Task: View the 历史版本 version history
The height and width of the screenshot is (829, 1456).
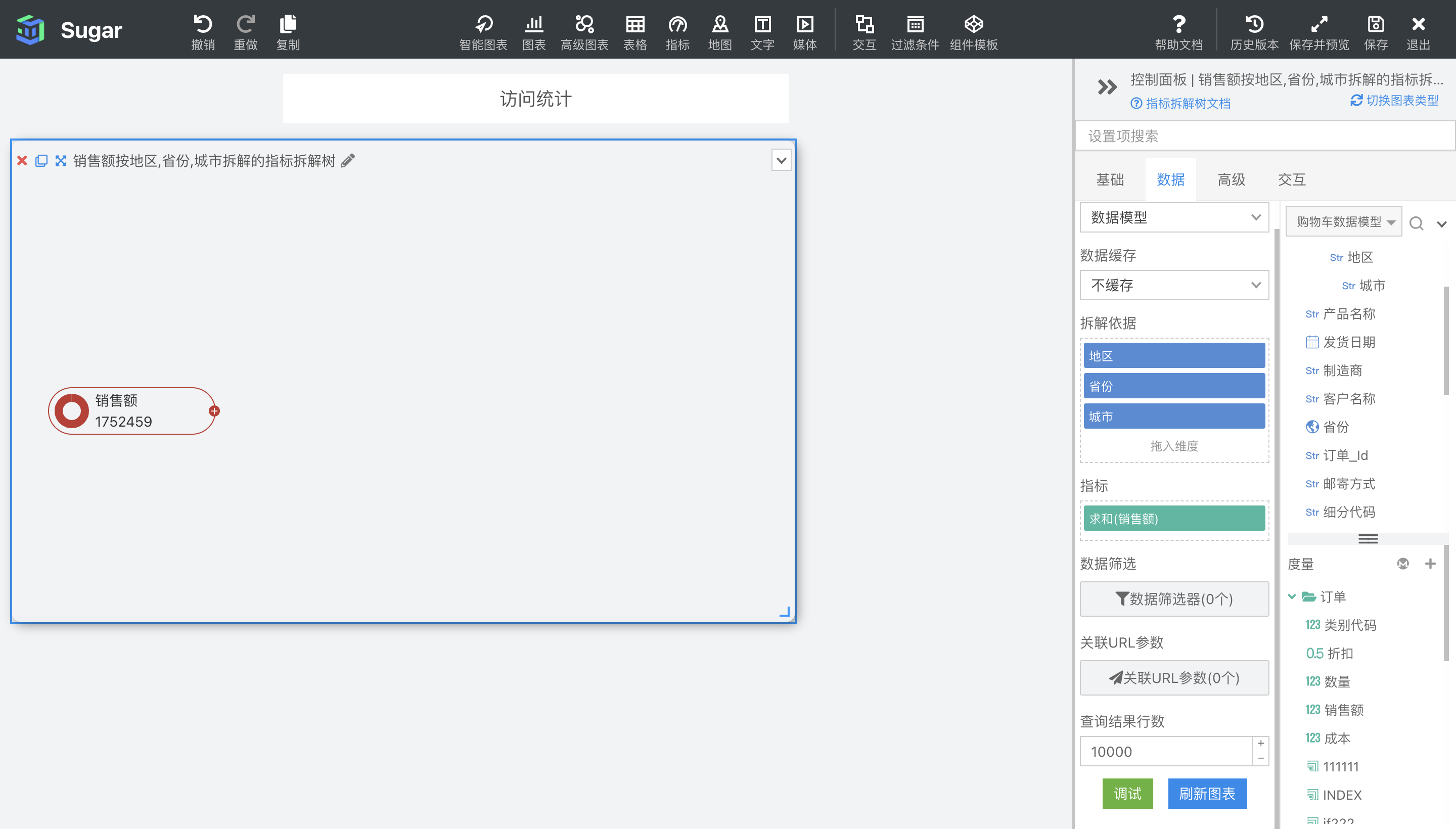Action: pyautogui.click(x=1254, y=31)
